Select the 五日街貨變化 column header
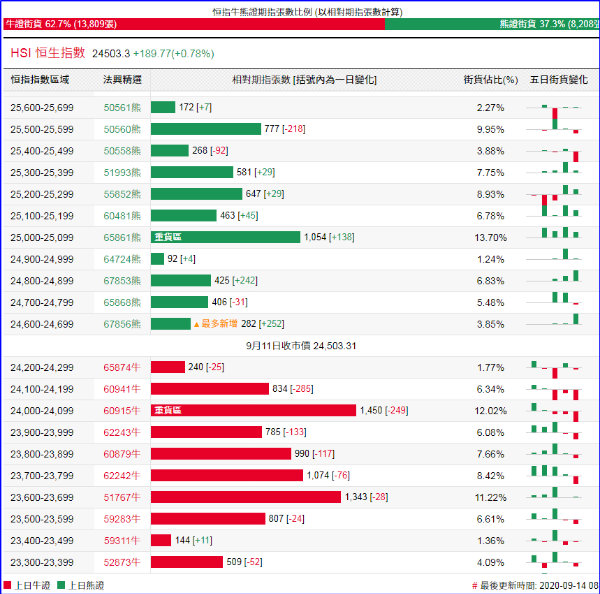 (x=559, y=80)
